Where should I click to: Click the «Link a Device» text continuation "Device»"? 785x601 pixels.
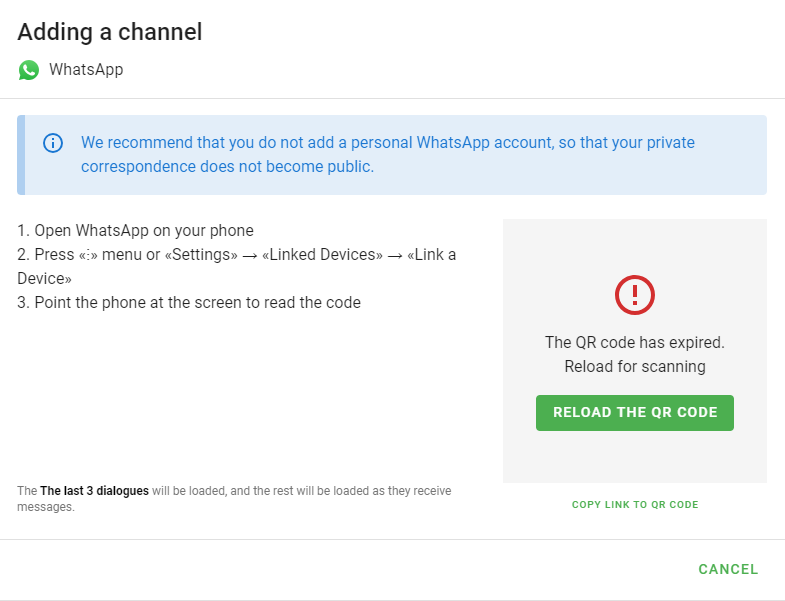point(45,278)
